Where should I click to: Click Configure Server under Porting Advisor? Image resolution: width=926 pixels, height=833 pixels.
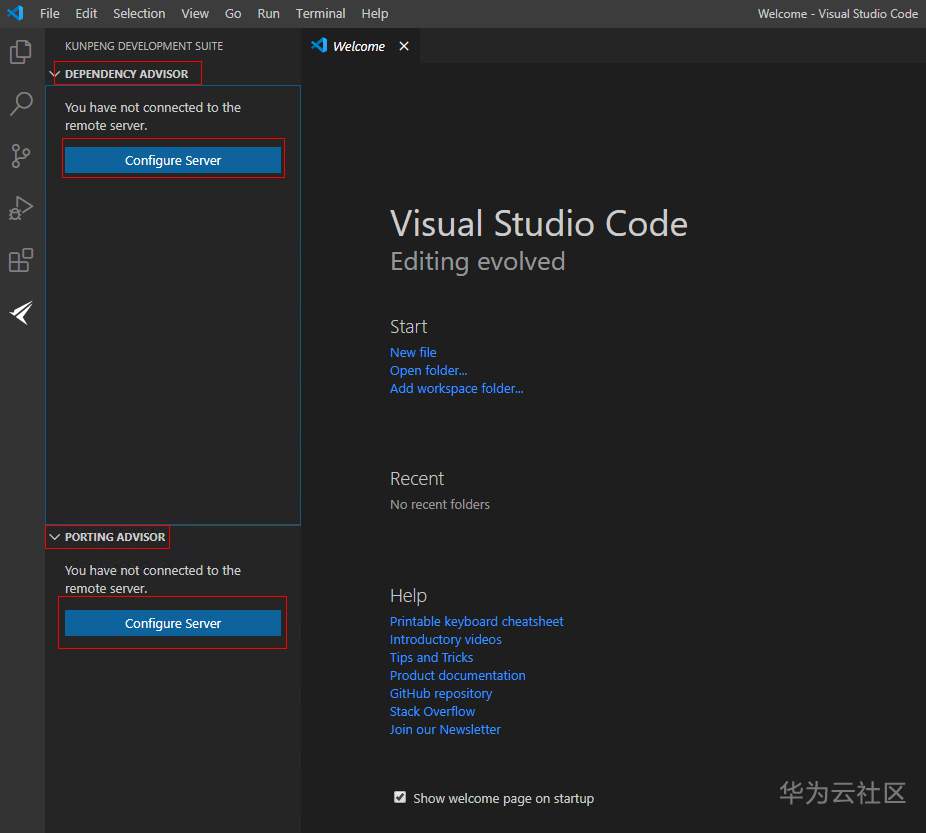coord(173,623)
